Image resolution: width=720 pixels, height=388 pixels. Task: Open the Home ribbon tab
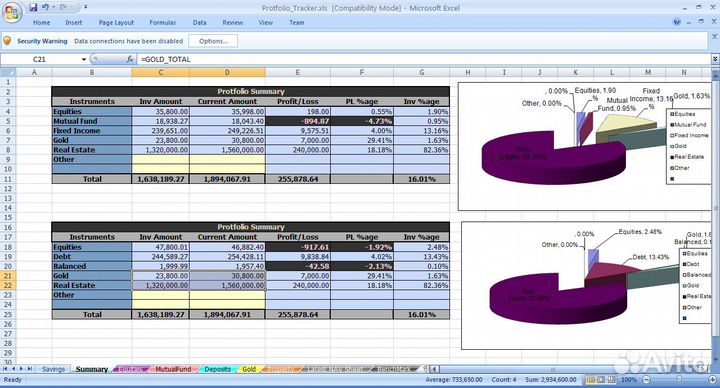coord(41,22)
